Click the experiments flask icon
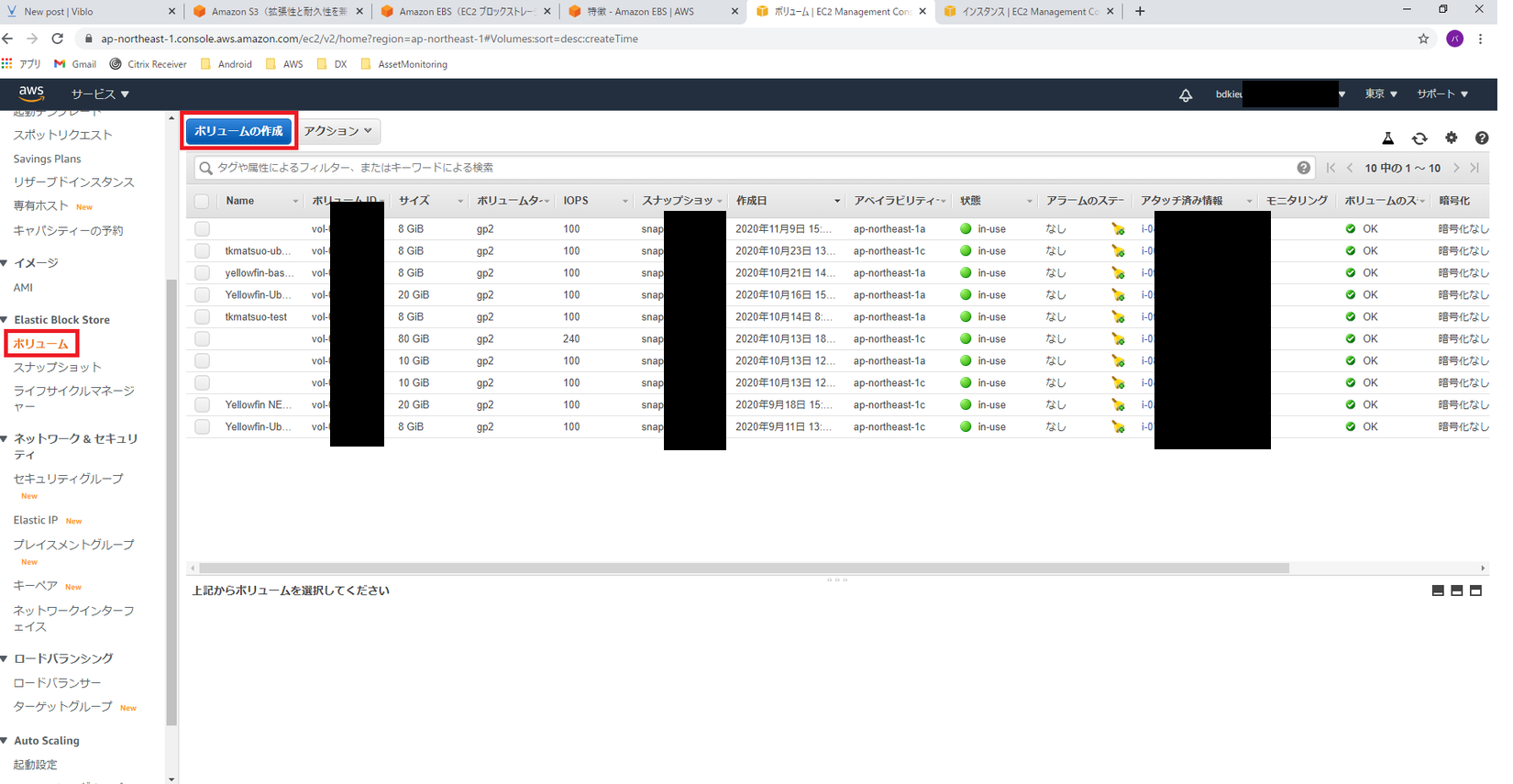This screenshot has height=784, width=1513. click(x=1388, y=138)
